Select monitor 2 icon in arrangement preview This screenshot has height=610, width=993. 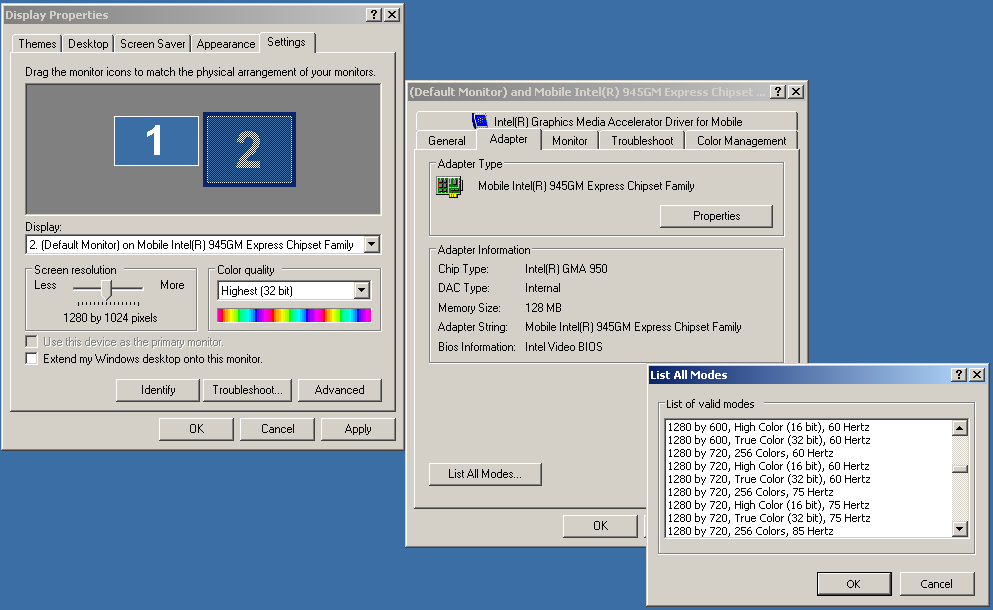pos(250,149)
